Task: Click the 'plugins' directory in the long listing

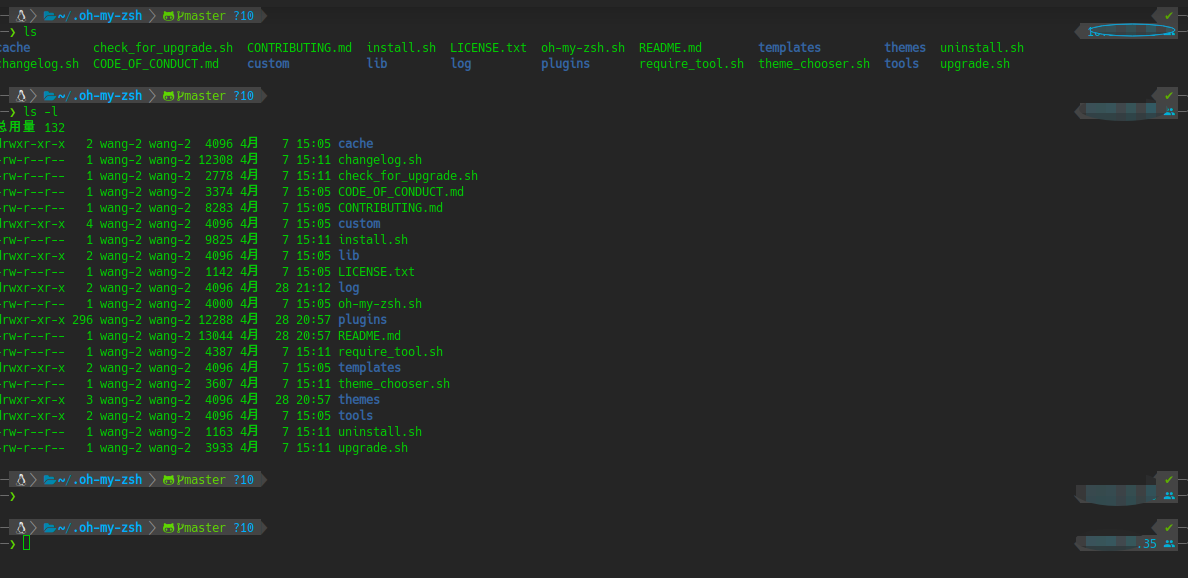Action: 362,320
